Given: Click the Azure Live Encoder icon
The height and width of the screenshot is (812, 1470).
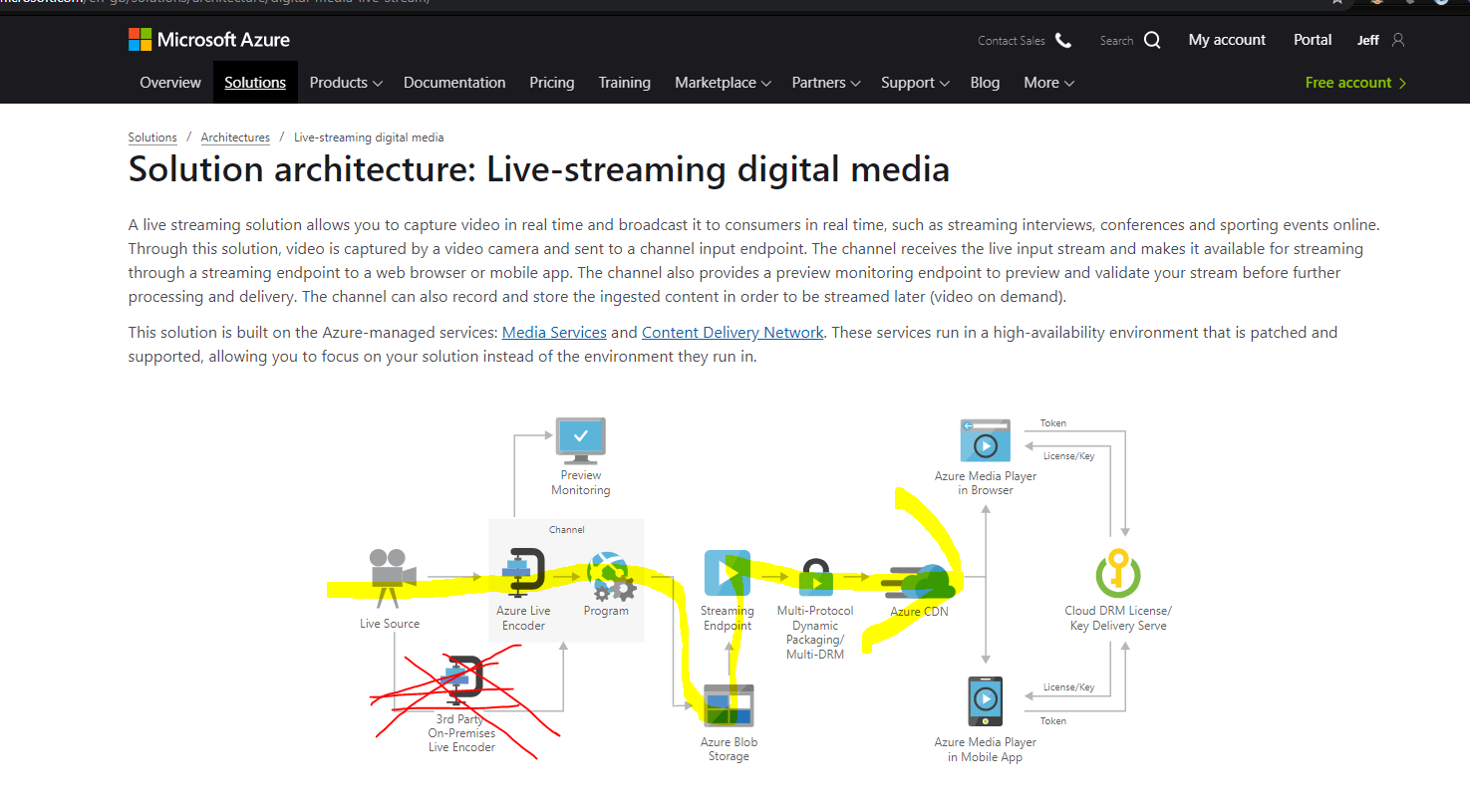Looking at the screenshot, I should pyautogui.click(x=522, y=573).
